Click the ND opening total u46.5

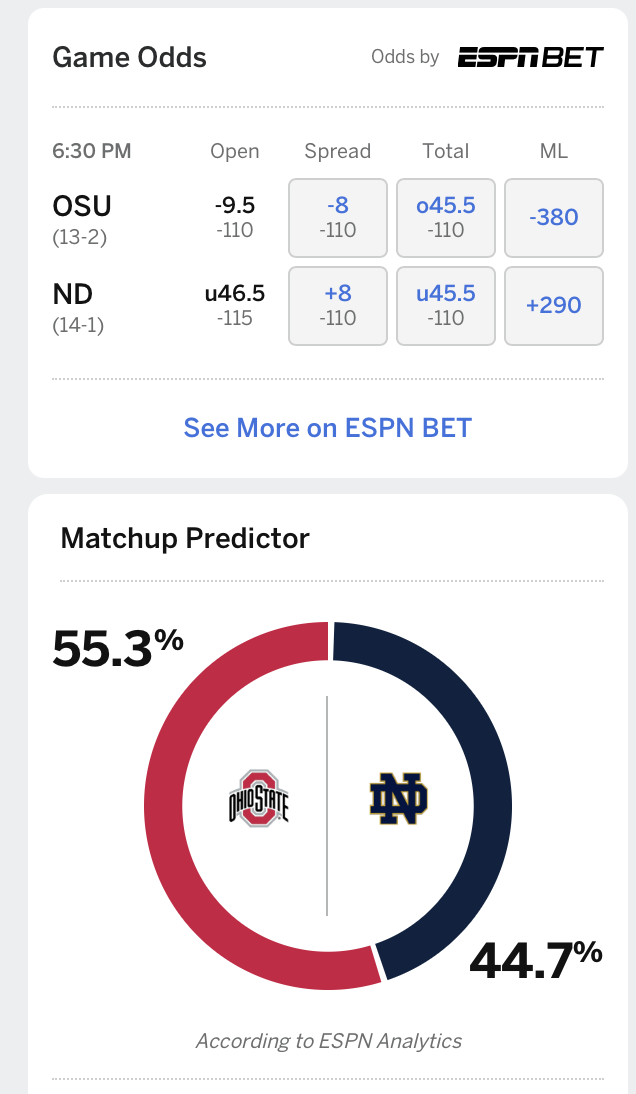(234, 294)
